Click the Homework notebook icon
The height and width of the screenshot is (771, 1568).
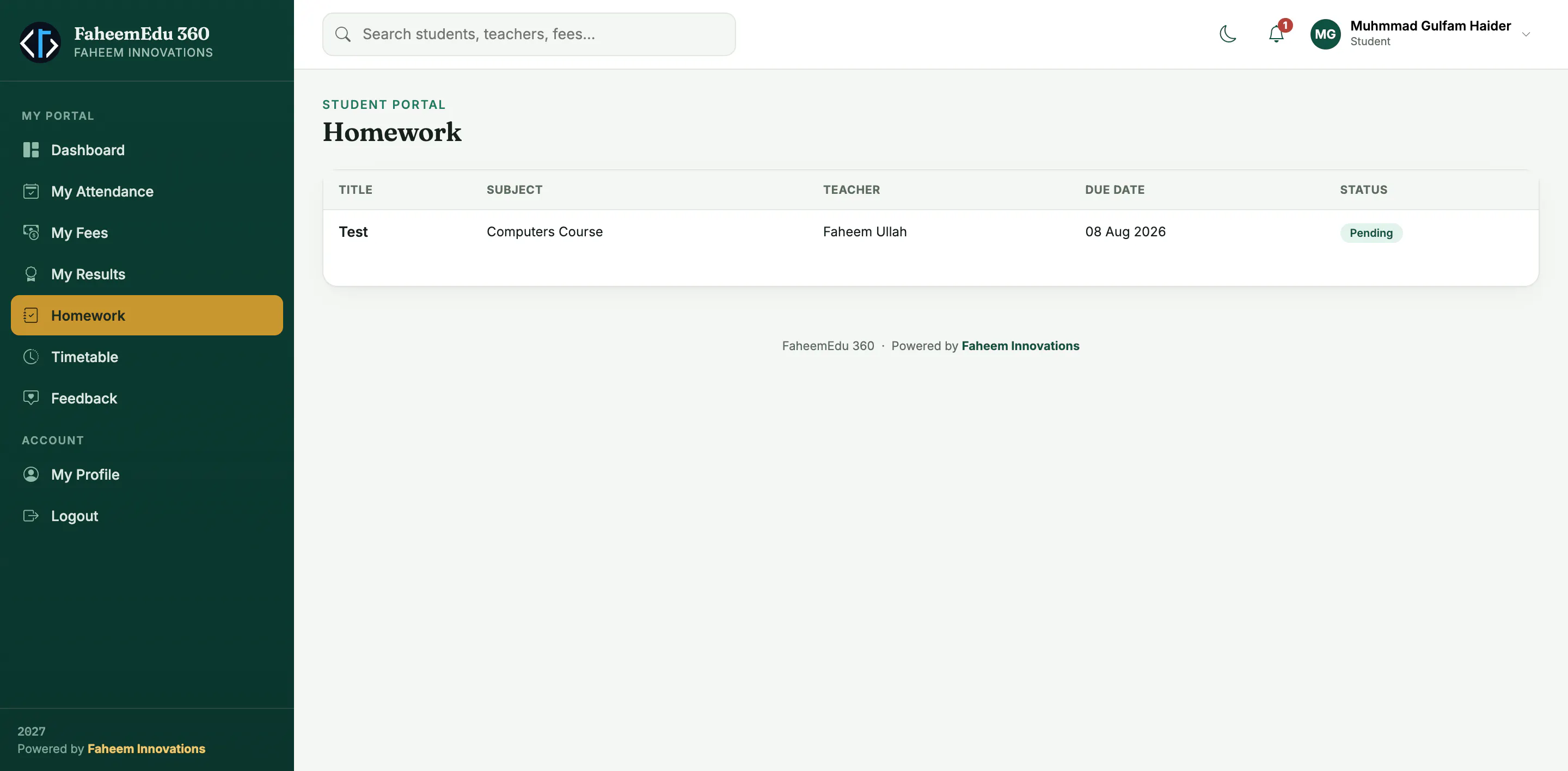[x=31, y=315]
